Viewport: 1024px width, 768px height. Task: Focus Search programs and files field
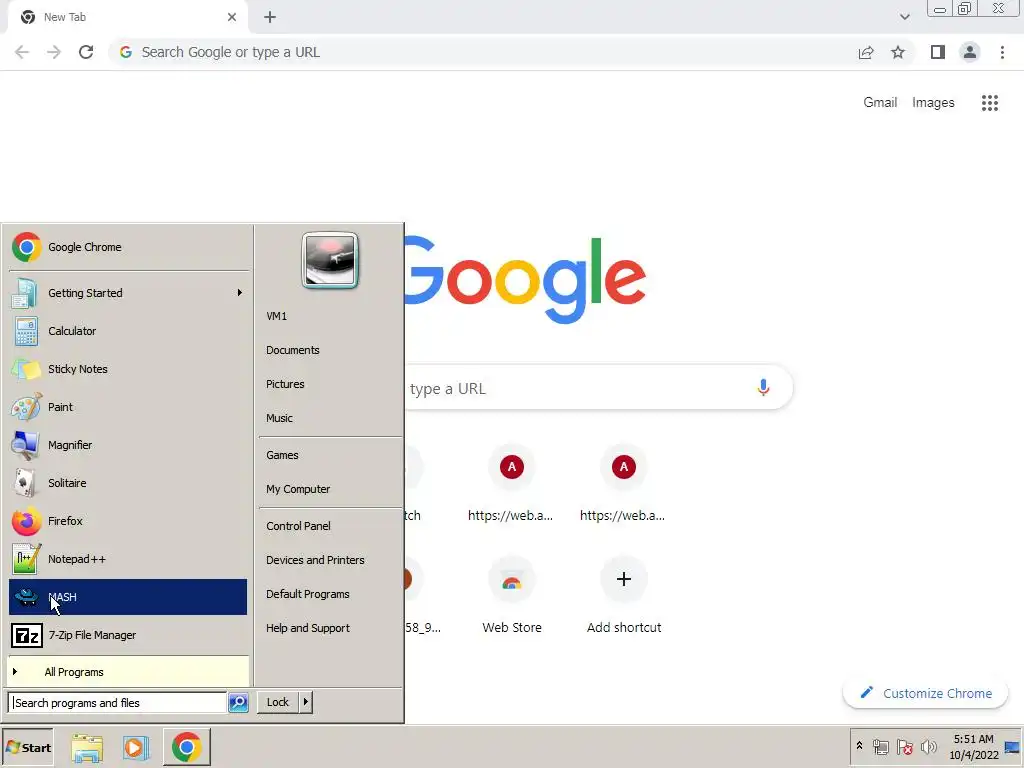click(x=118, y=703)
